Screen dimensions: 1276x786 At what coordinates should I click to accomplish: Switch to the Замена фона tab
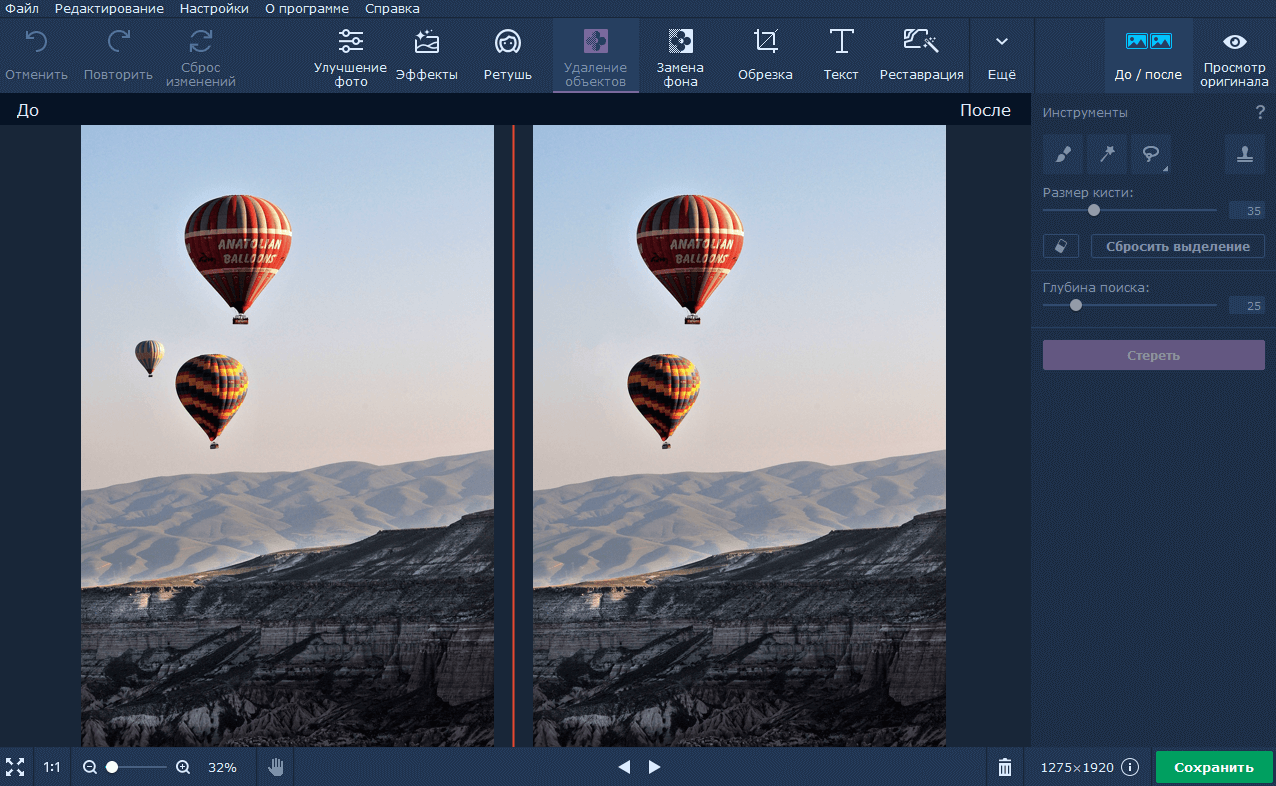[x=680, y=55]
